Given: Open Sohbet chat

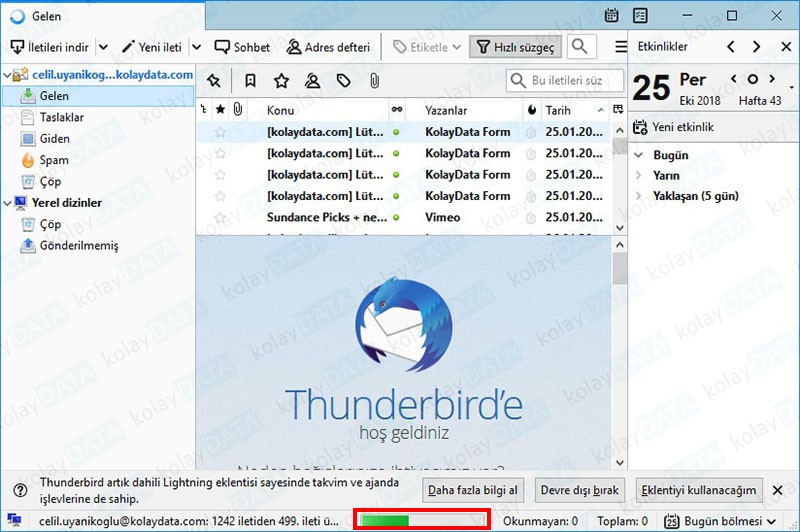Looking at the screenshot, I should coord(242,47).
